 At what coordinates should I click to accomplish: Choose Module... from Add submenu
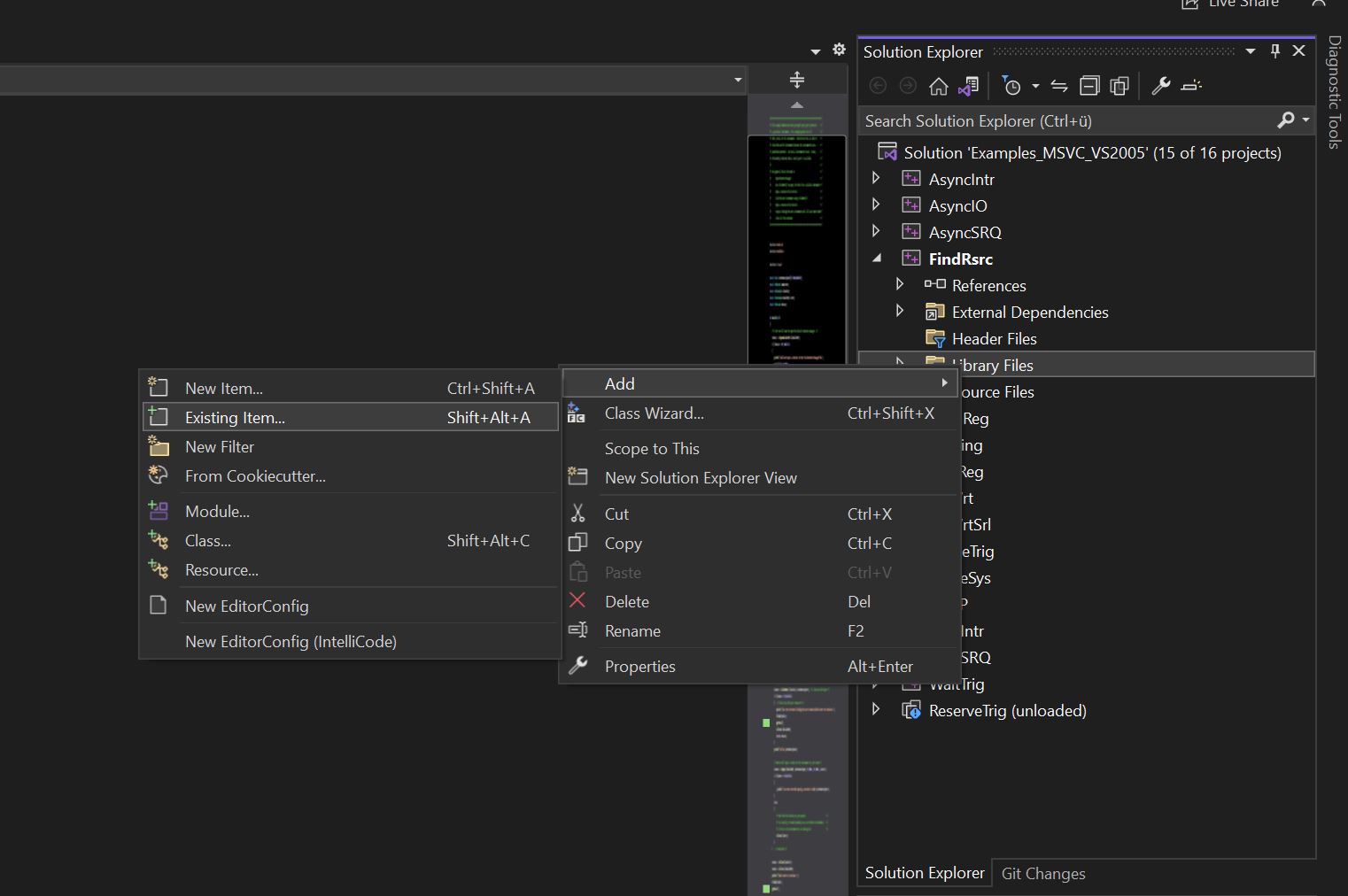(351, 511)
